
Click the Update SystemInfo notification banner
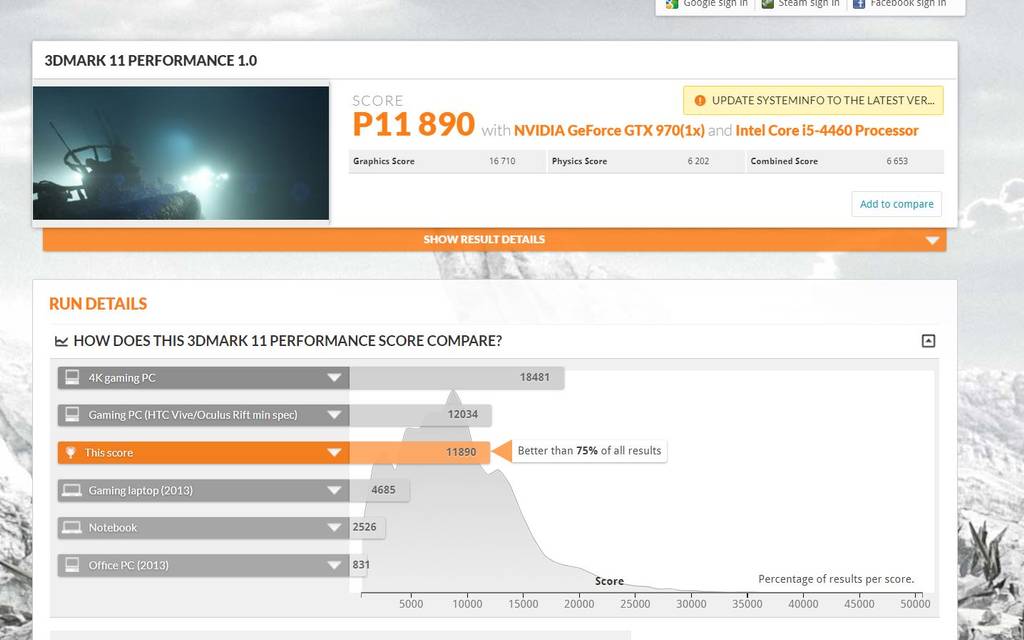pyautogui.click(x=813, y=101)
